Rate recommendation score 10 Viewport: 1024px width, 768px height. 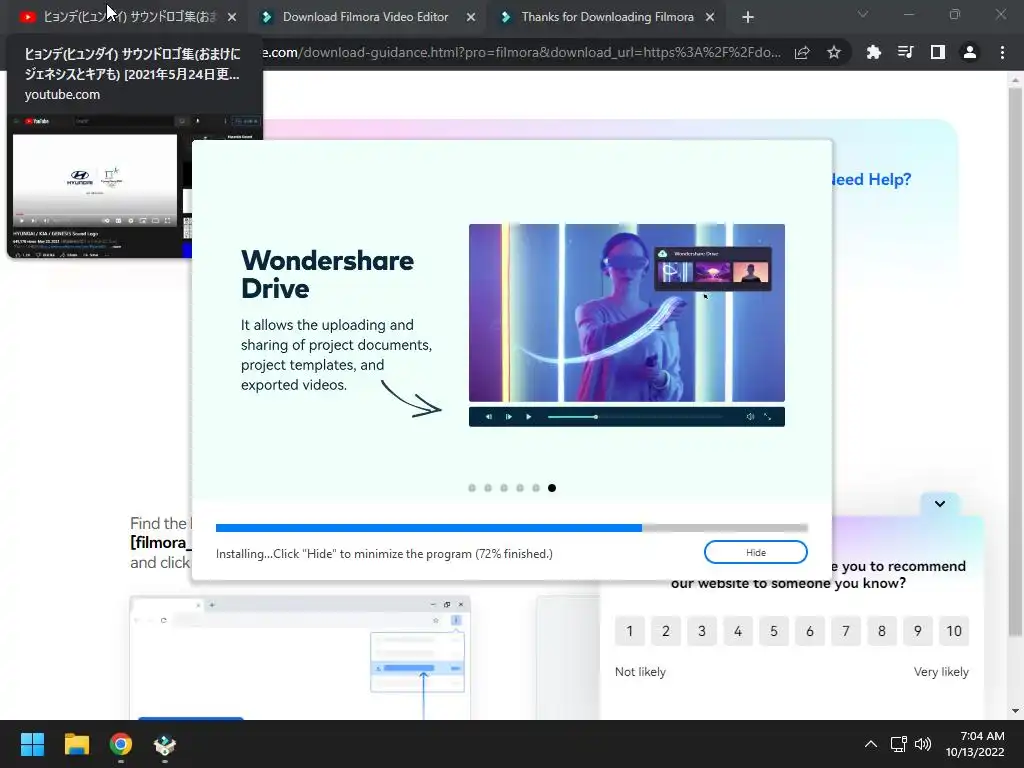click(954, 631)
